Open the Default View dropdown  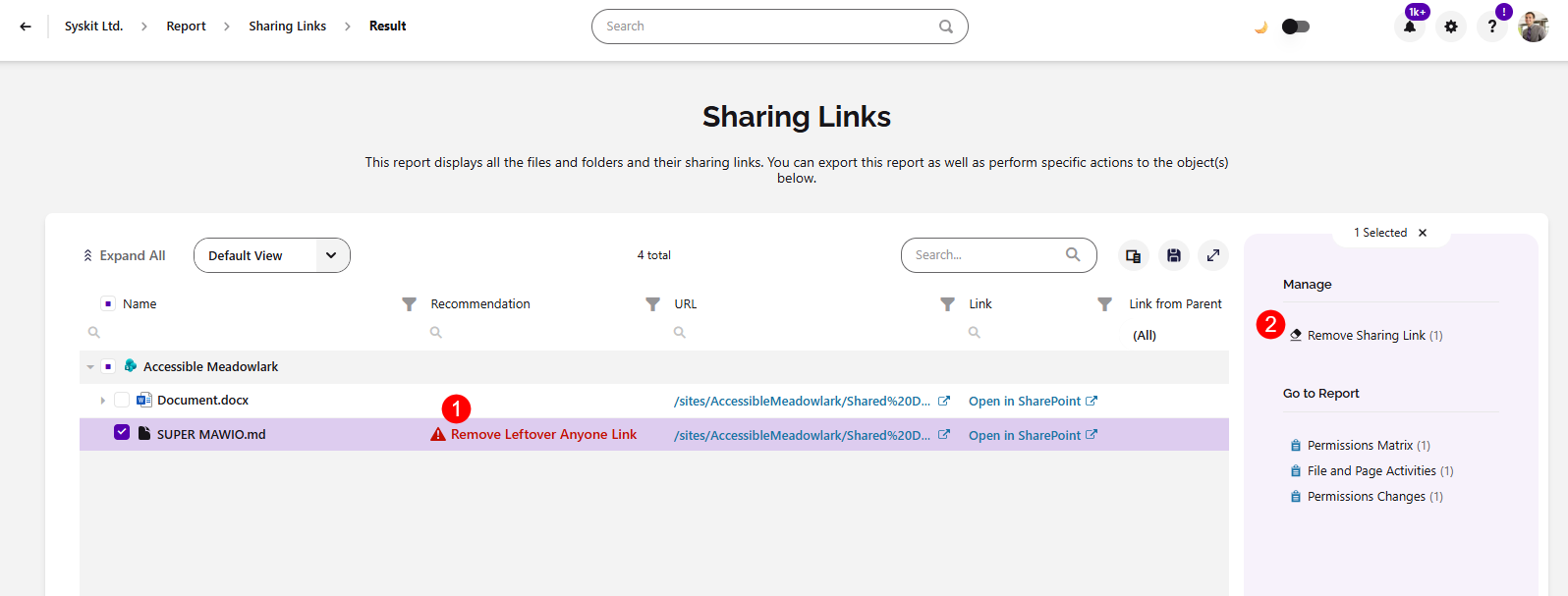point(272,255)
